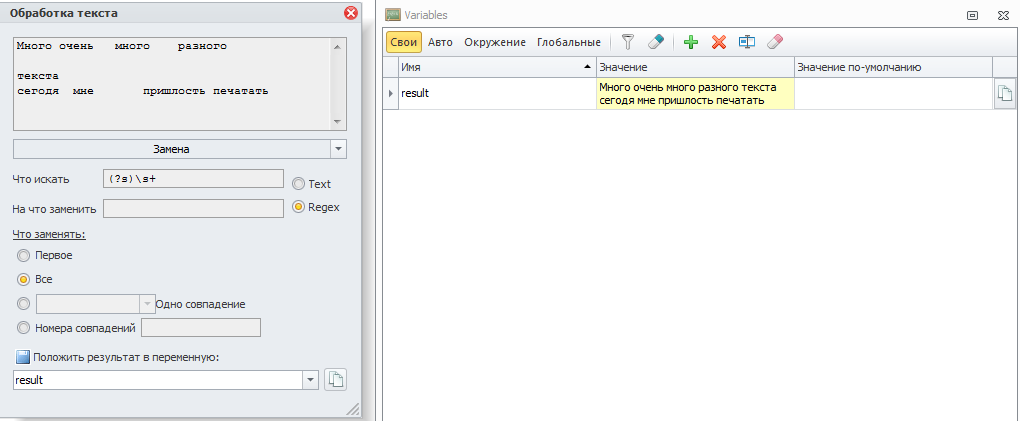
Task: Select the Одно совпадение radio option
Action: coord(24,304)
